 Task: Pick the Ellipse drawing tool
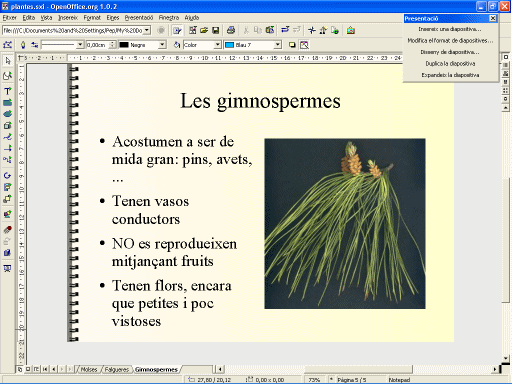pyautogui.click(x=7, y=114)
